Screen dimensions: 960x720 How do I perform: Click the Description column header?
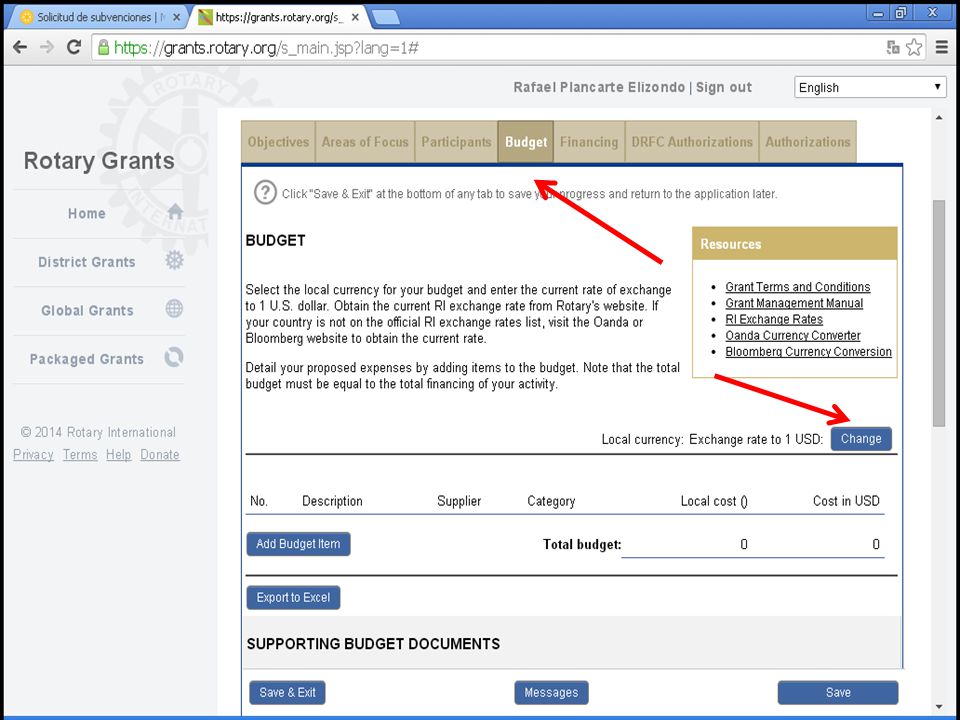(332, 501)
